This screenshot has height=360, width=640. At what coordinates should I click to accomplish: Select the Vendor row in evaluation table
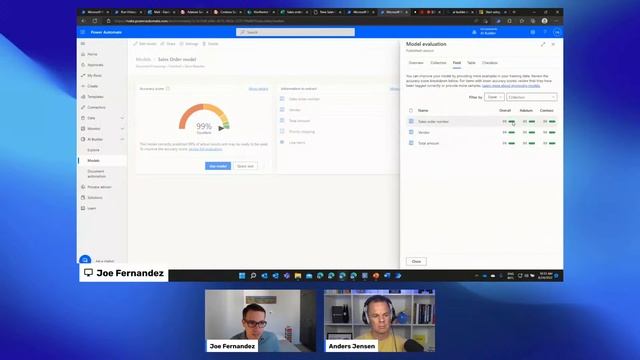coord(482,132)
